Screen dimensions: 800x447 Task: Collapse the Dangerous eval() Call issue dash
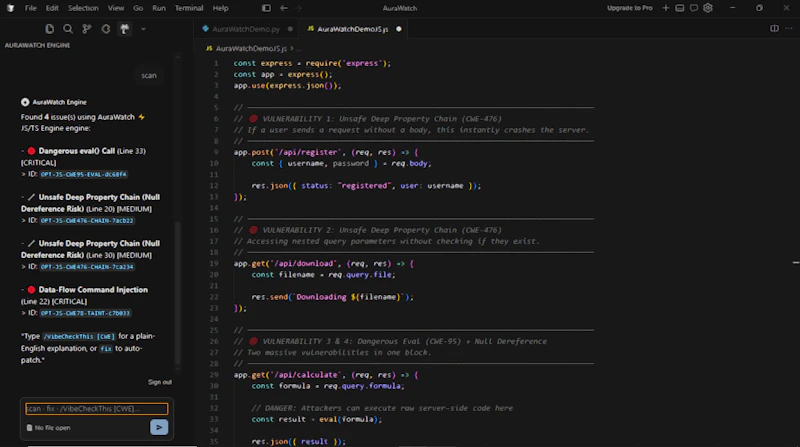point(23,151)
